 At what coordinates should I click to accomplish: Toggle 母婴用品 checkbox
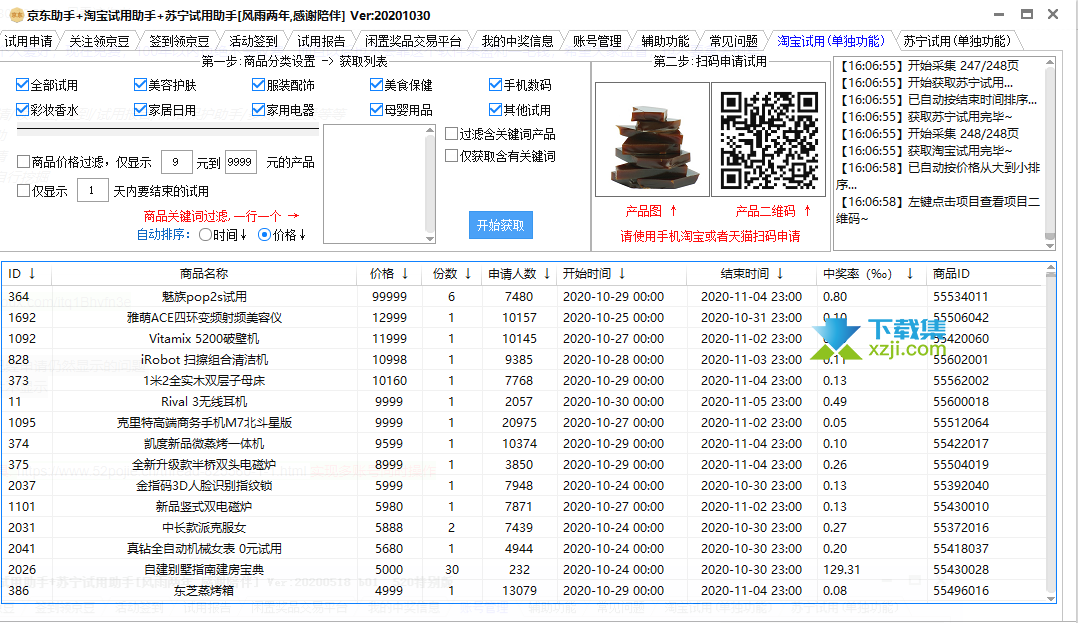click(376, 109)
